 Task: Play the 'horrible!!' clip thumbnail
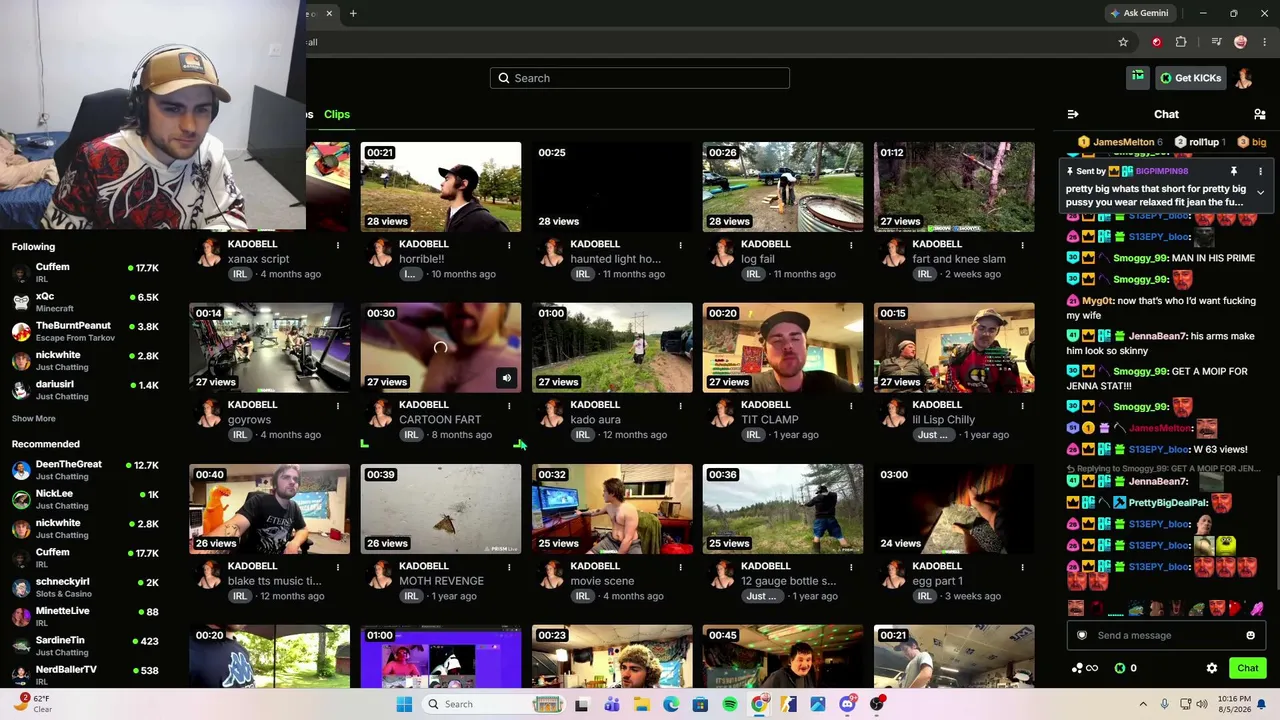441,187
